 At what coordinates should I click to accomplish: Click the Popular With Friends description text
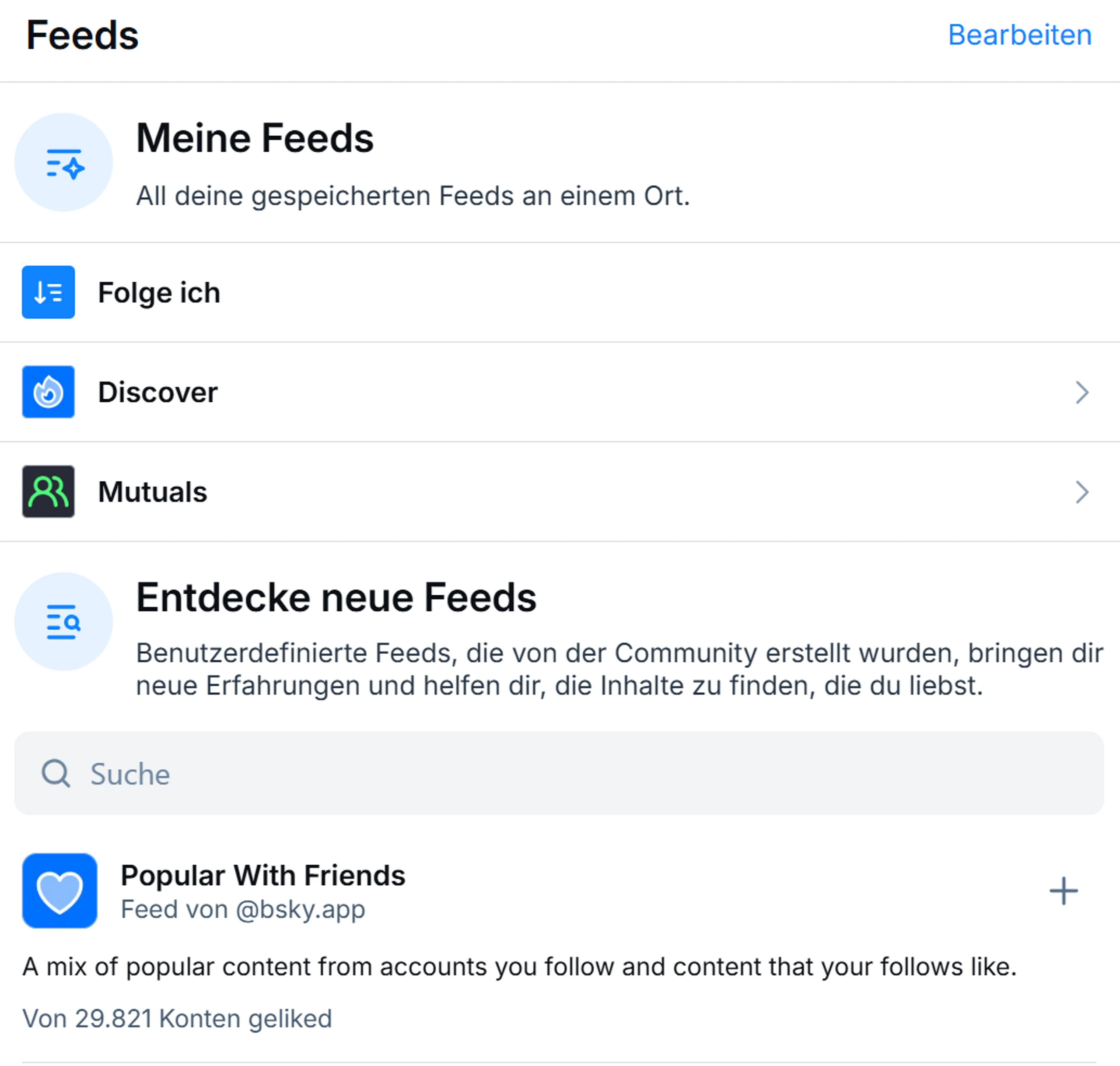point(520,967)
